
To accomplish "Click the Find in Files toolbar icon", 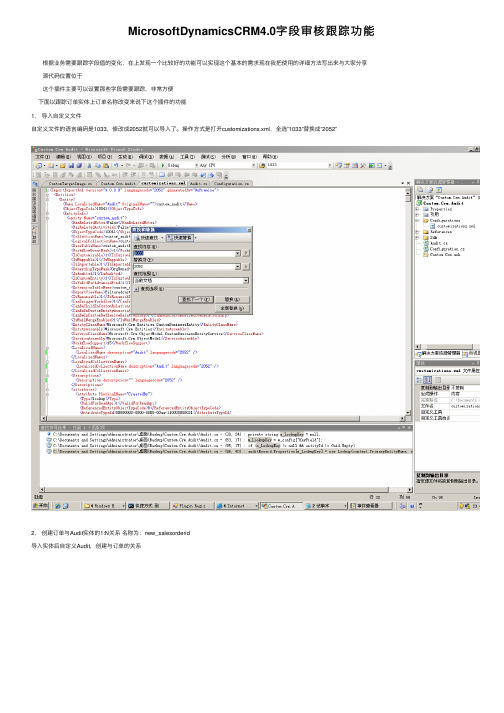I will point(262,166).
